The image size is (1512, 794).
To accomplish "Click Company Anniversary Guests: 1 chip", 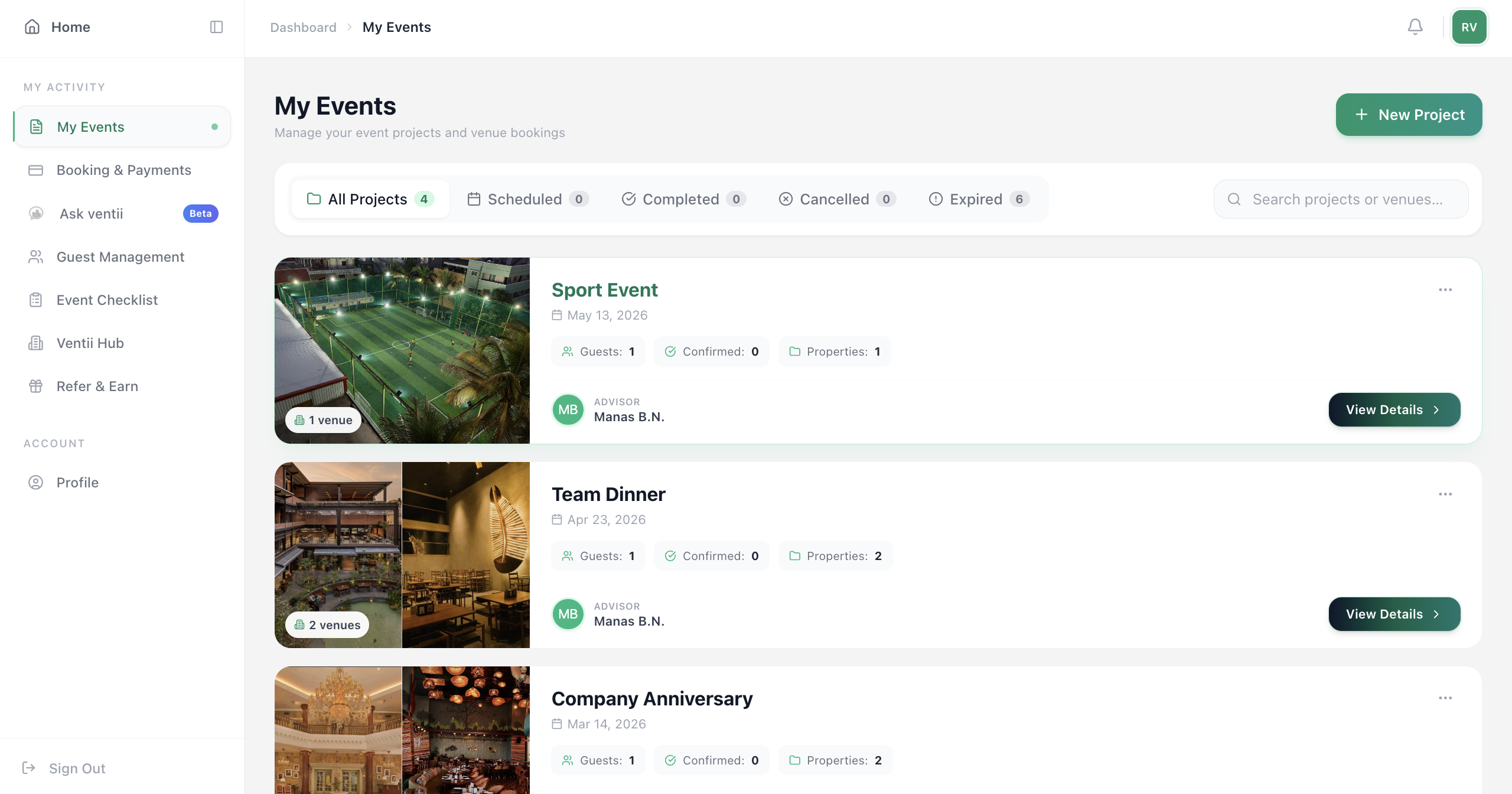I will tap(598, 760).
